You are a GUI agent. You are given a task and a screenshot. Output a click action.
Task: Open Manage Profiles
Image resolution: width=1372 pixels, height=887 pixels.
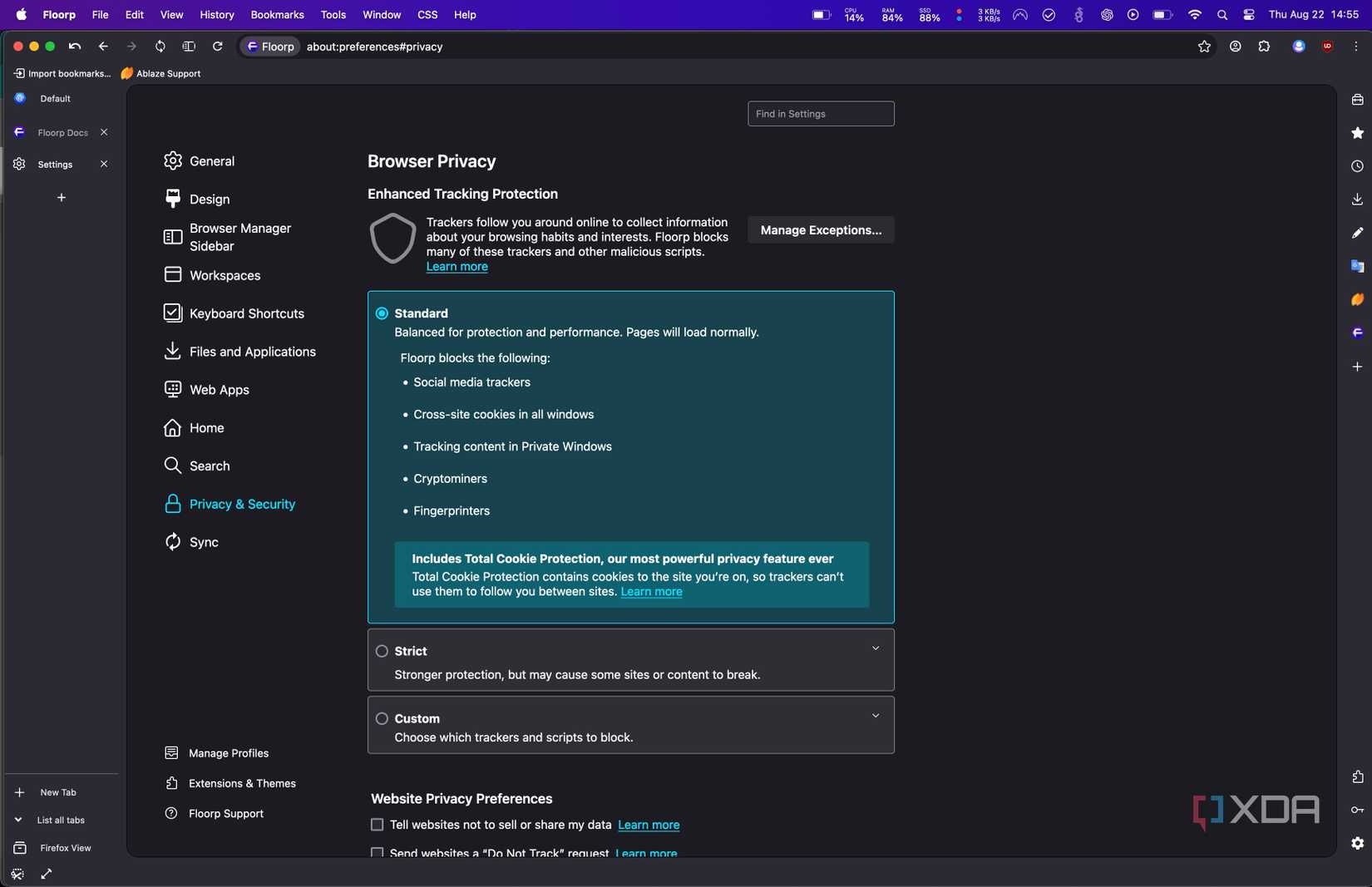(x=217, y=753)
